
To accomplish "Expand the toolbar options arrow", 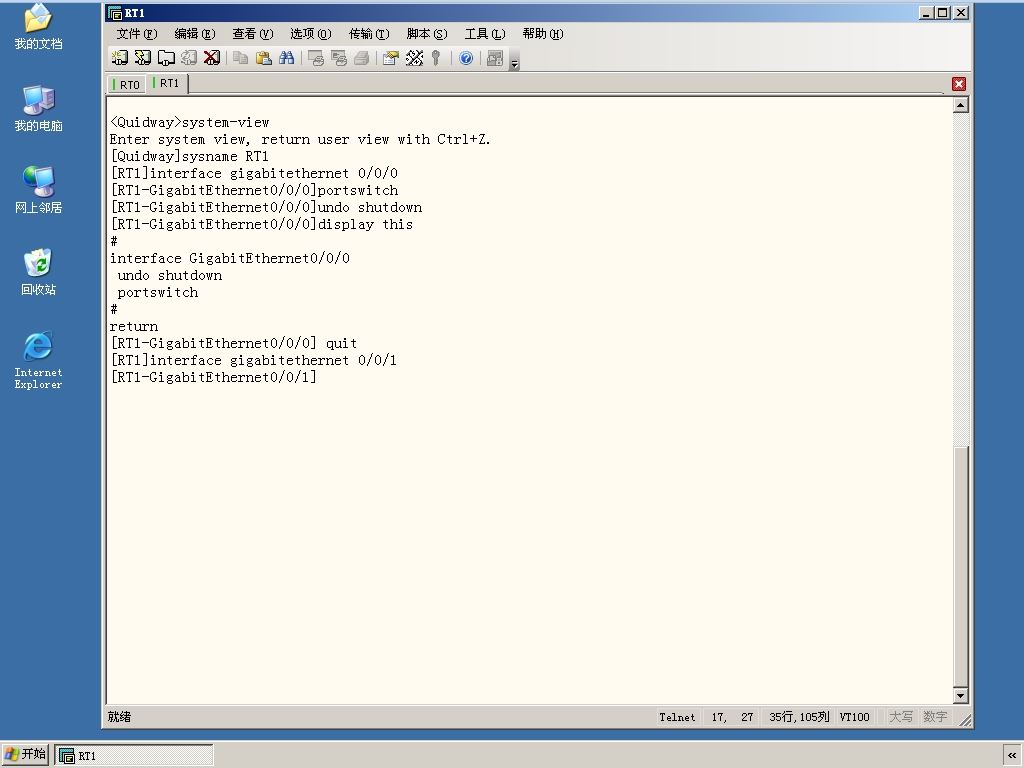I will pyautogui.click(x=515, y=63).
